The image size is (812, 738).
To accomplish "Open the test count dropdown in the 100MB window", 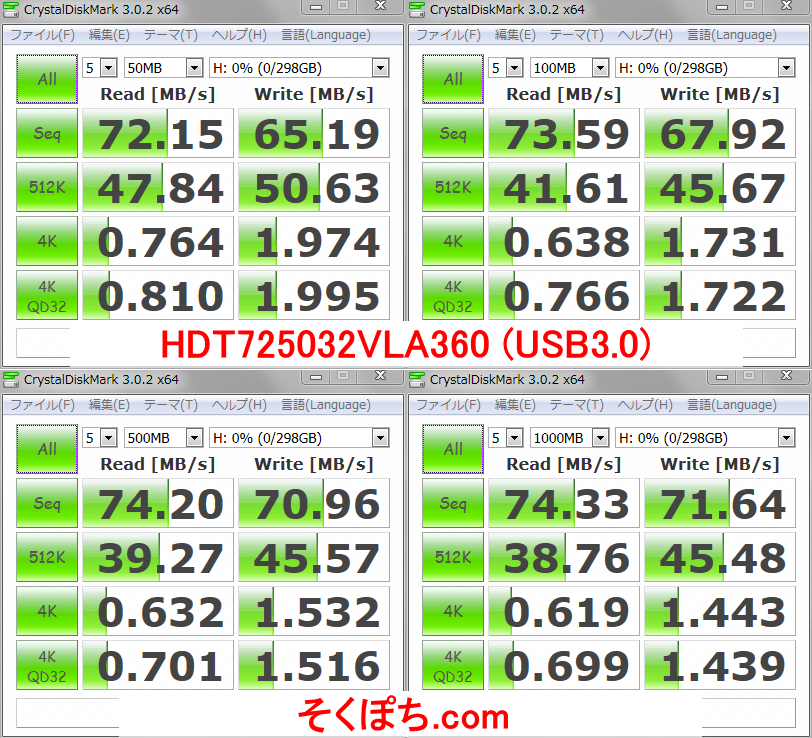I will tap(506, 68).
